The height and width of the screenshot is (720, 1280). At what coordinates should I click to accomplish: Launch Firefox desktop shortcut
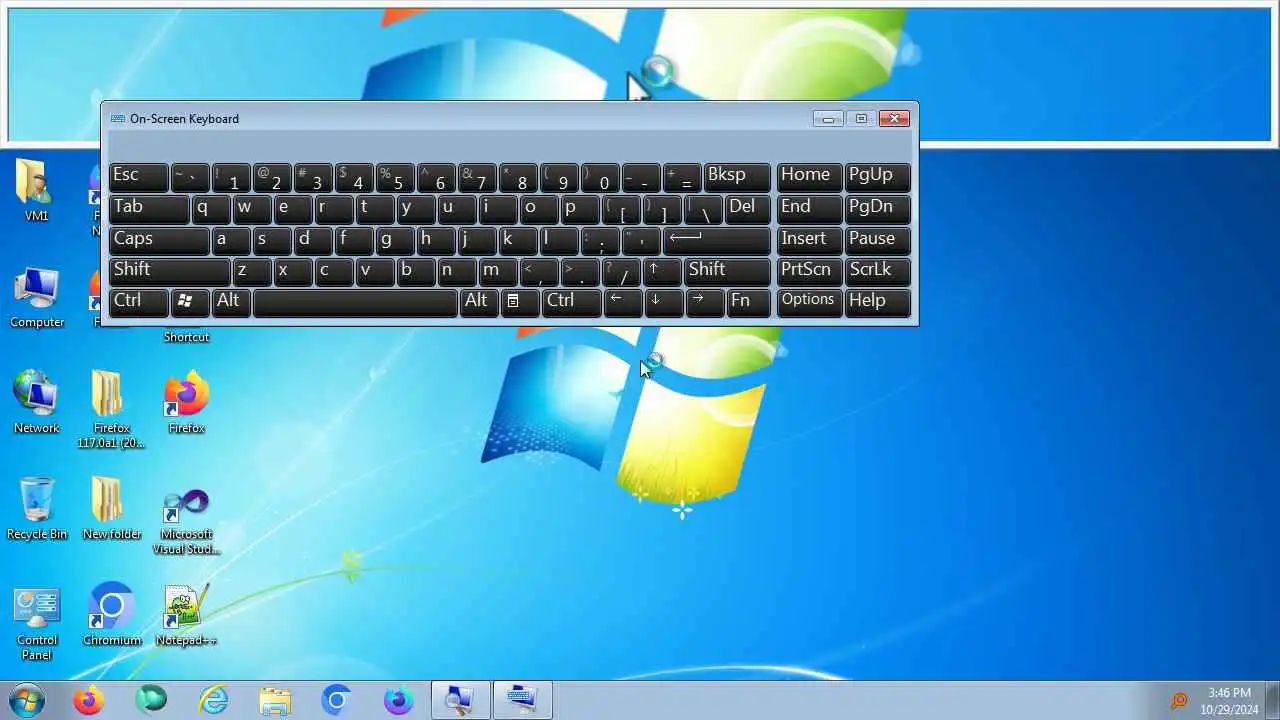tap(186, 403)
